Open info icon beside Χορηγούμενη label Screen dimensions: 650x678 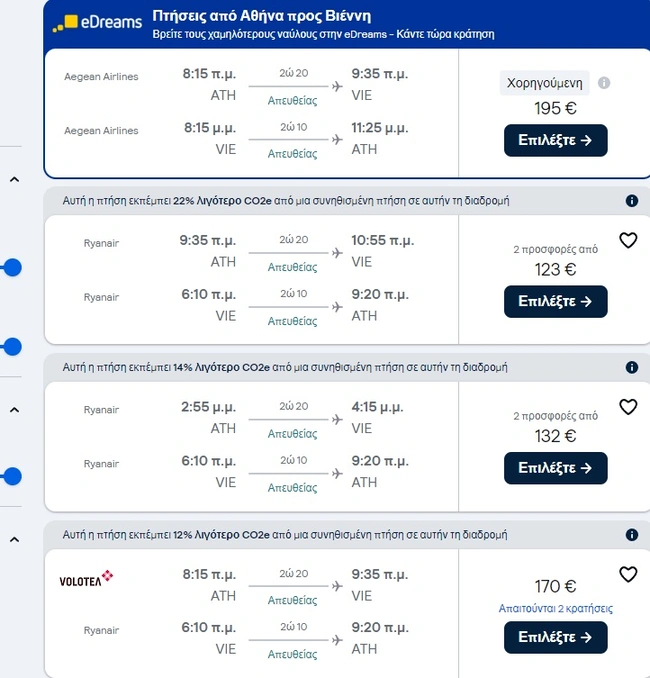(603, 83)
